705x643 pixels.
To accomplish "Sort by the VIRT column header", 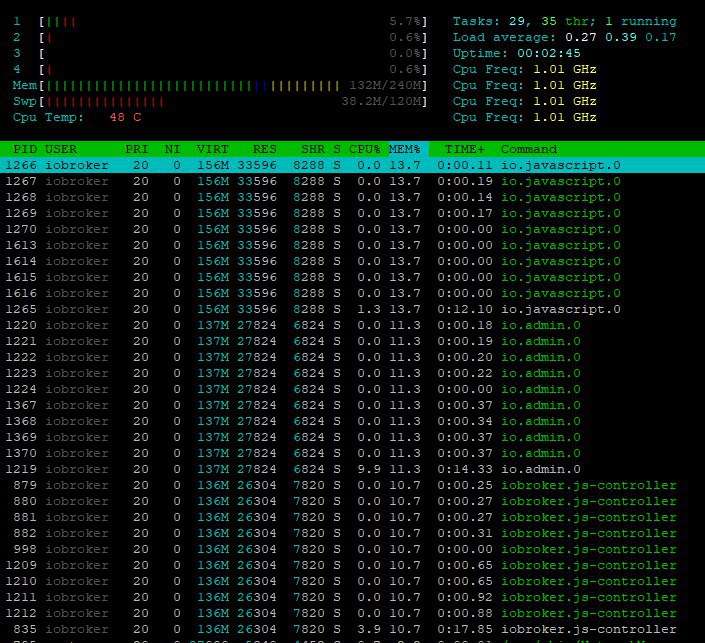I will pos(213,149).
